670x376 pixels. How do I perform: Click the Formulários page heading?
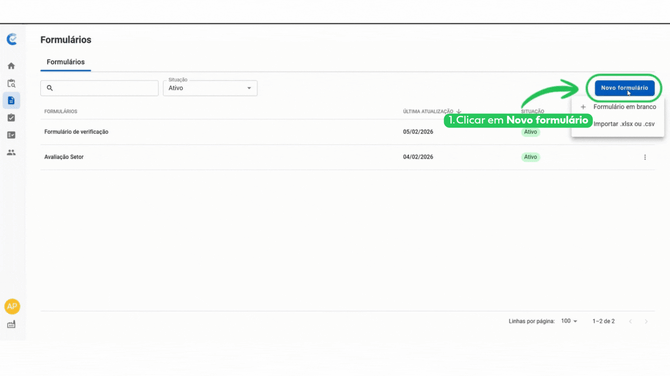66,40
